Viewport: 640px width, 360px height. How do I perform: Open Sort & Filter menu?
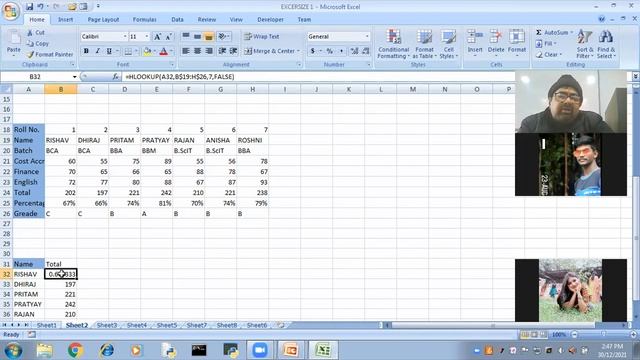tap(585, 44)
